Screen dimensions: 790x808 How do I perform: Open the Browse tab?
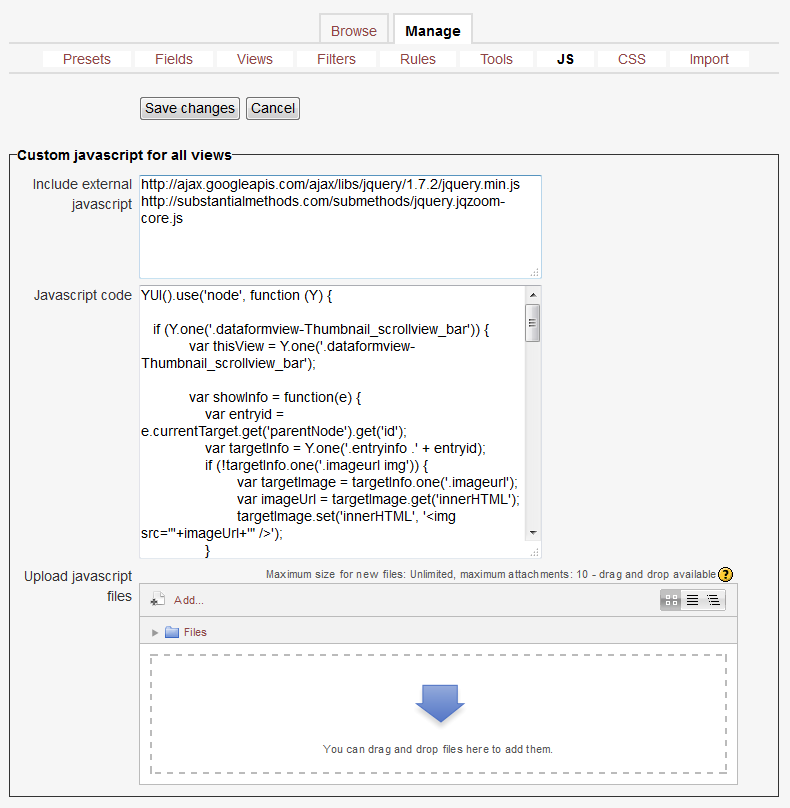tap(354, 31)
